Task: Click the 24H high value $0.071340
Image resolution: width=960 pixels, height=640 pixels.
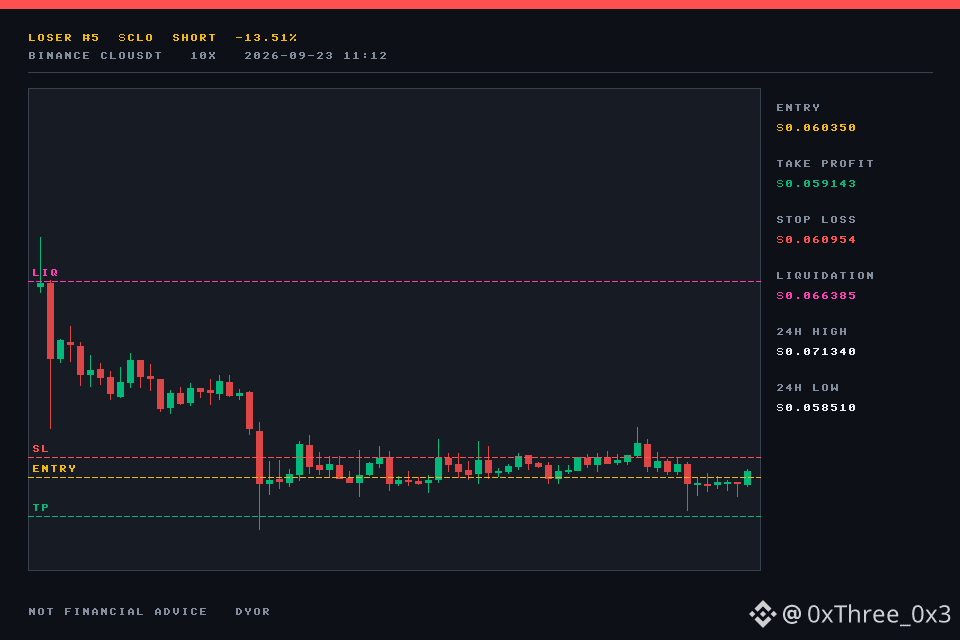Action: [816, 352]
